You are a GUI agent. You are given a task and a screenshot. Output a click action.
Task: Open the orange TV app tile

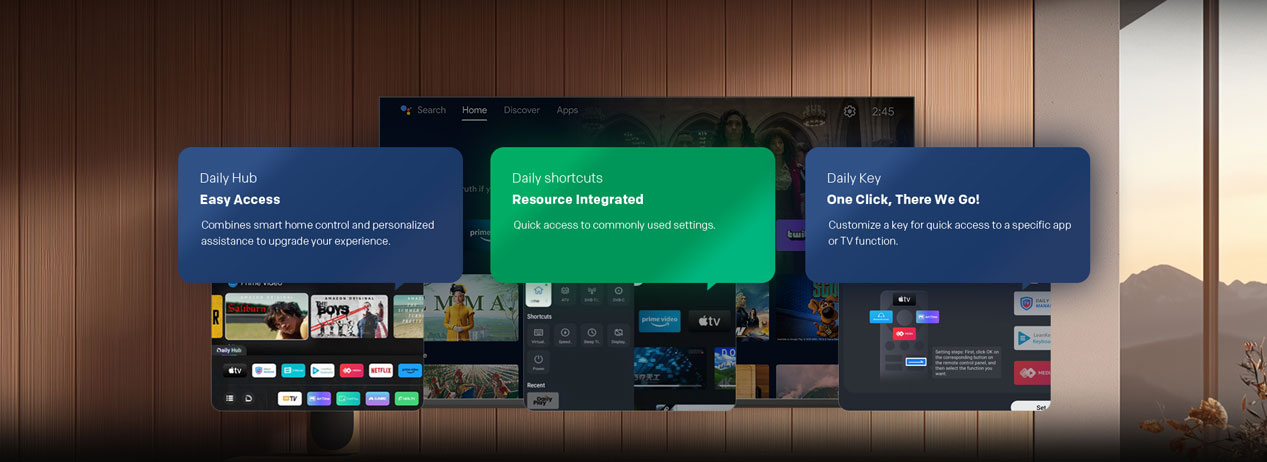(x=290, y=398)
